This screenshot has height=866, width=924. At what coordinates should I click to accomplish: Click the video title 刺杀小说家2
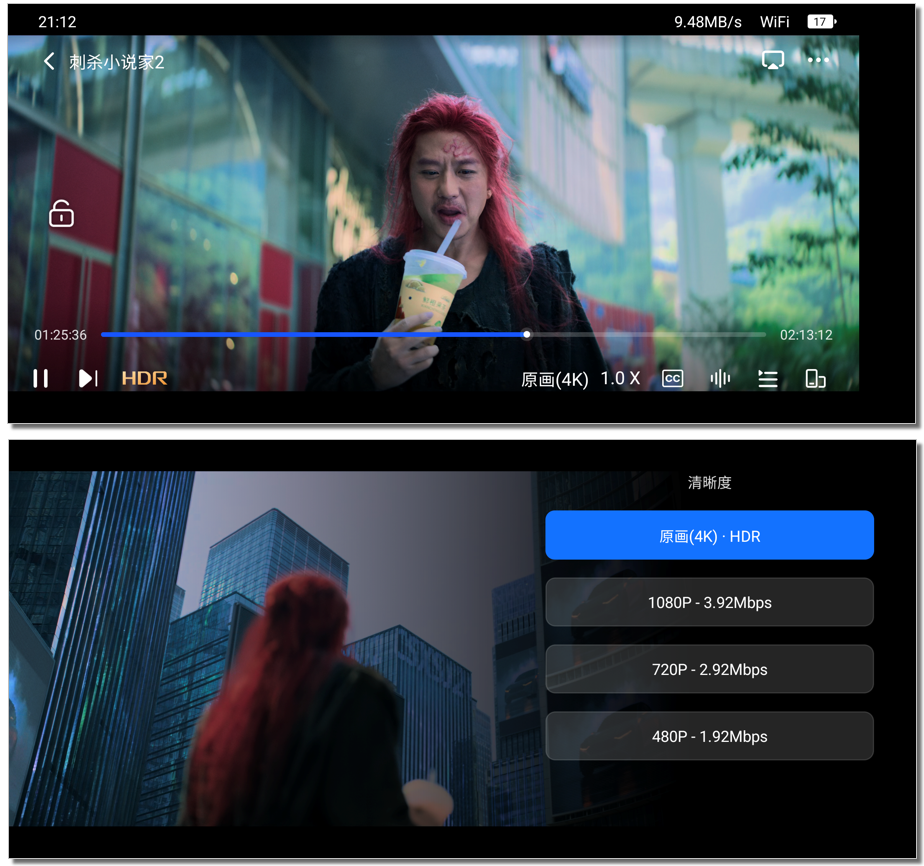click(x=116, y=62)
